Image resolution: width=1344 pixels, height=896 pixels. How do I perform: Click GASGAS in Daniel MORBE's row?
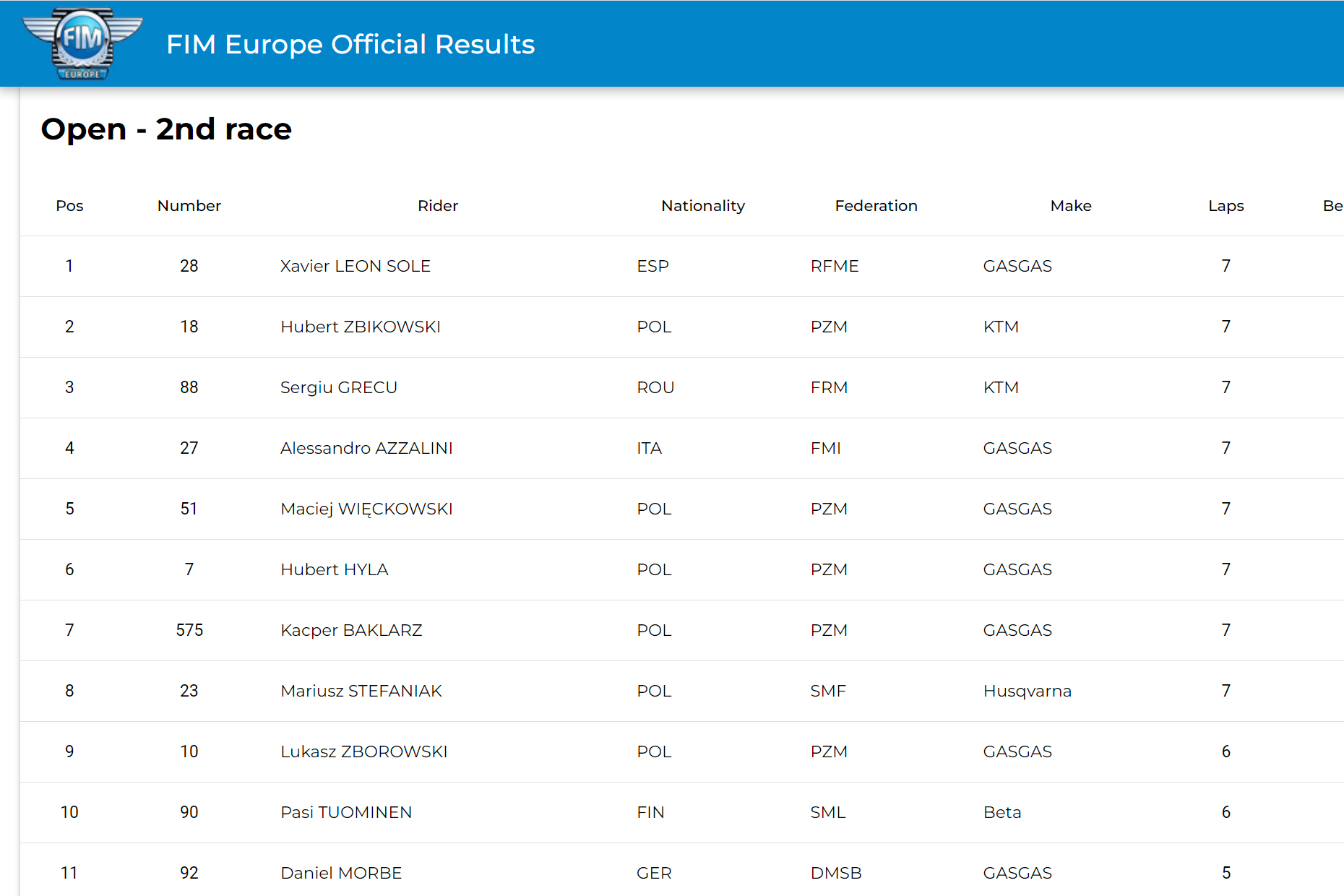click(x=1017, y=873)
